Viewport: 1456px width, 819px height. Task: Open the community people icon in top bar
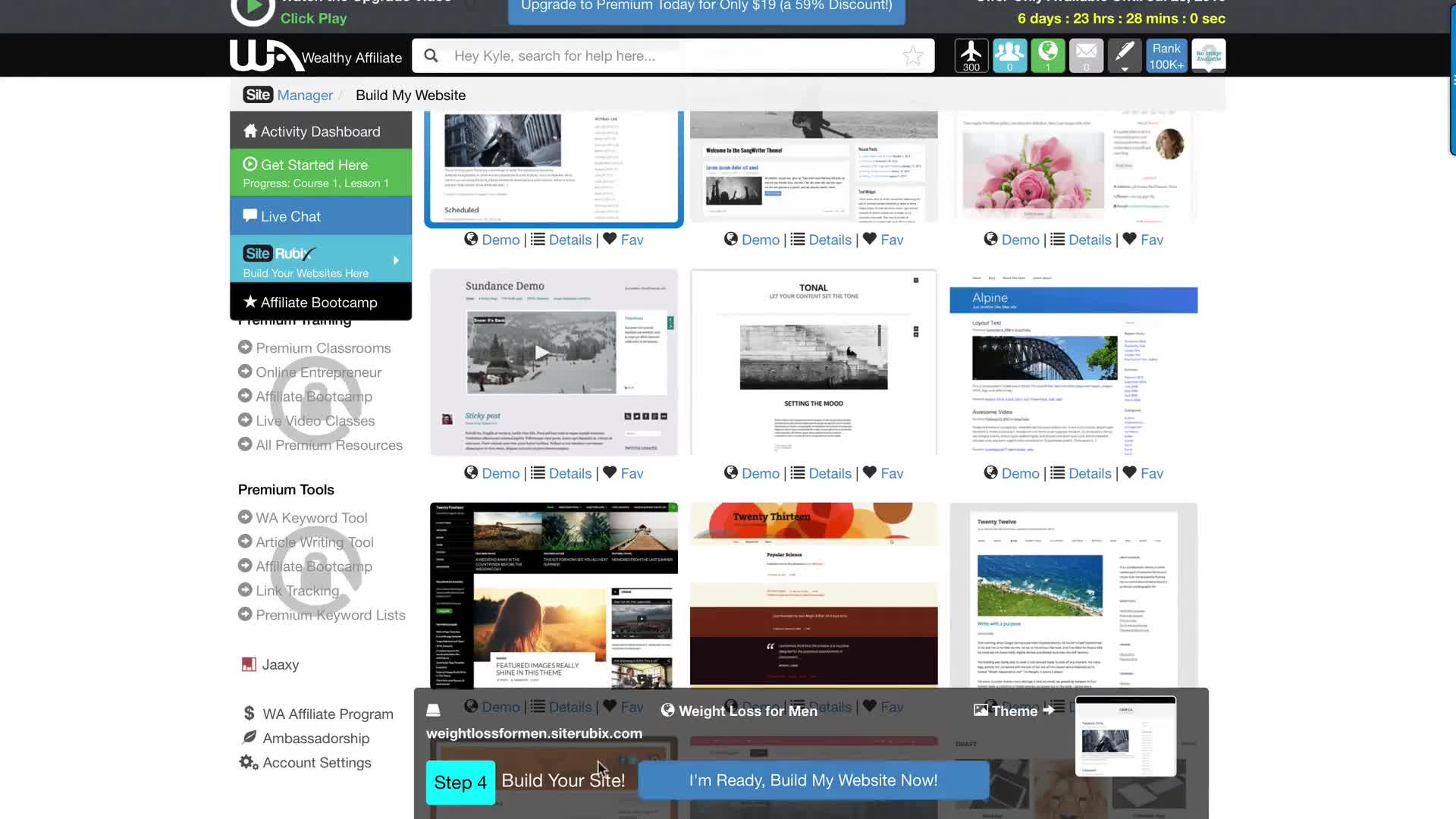1009,55
